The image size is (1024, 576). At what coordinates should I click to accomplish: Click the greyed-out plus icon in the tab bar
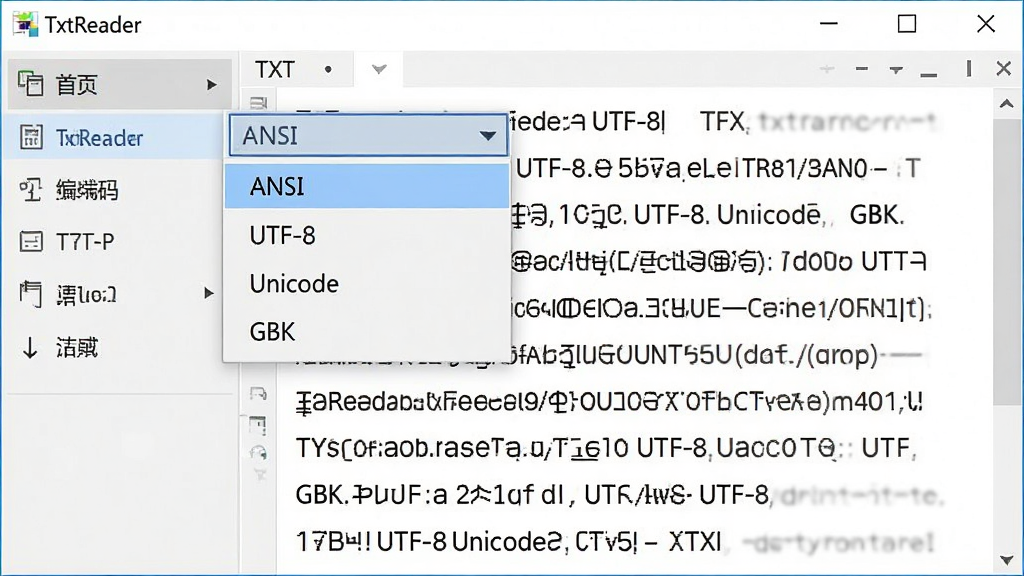pos(827,69)
